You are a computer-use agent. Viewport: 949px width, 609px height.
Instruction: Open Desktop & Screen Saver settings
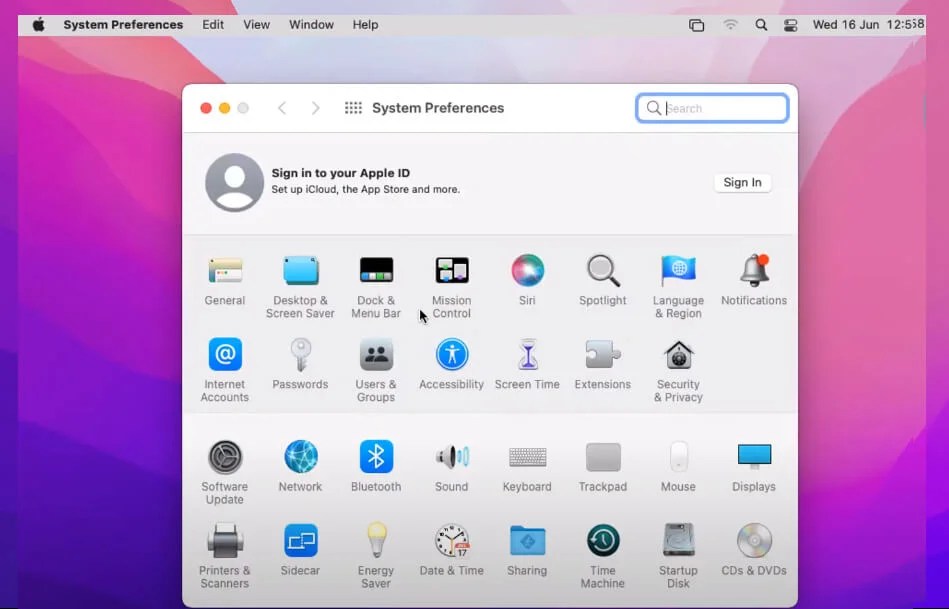point(300,271)
